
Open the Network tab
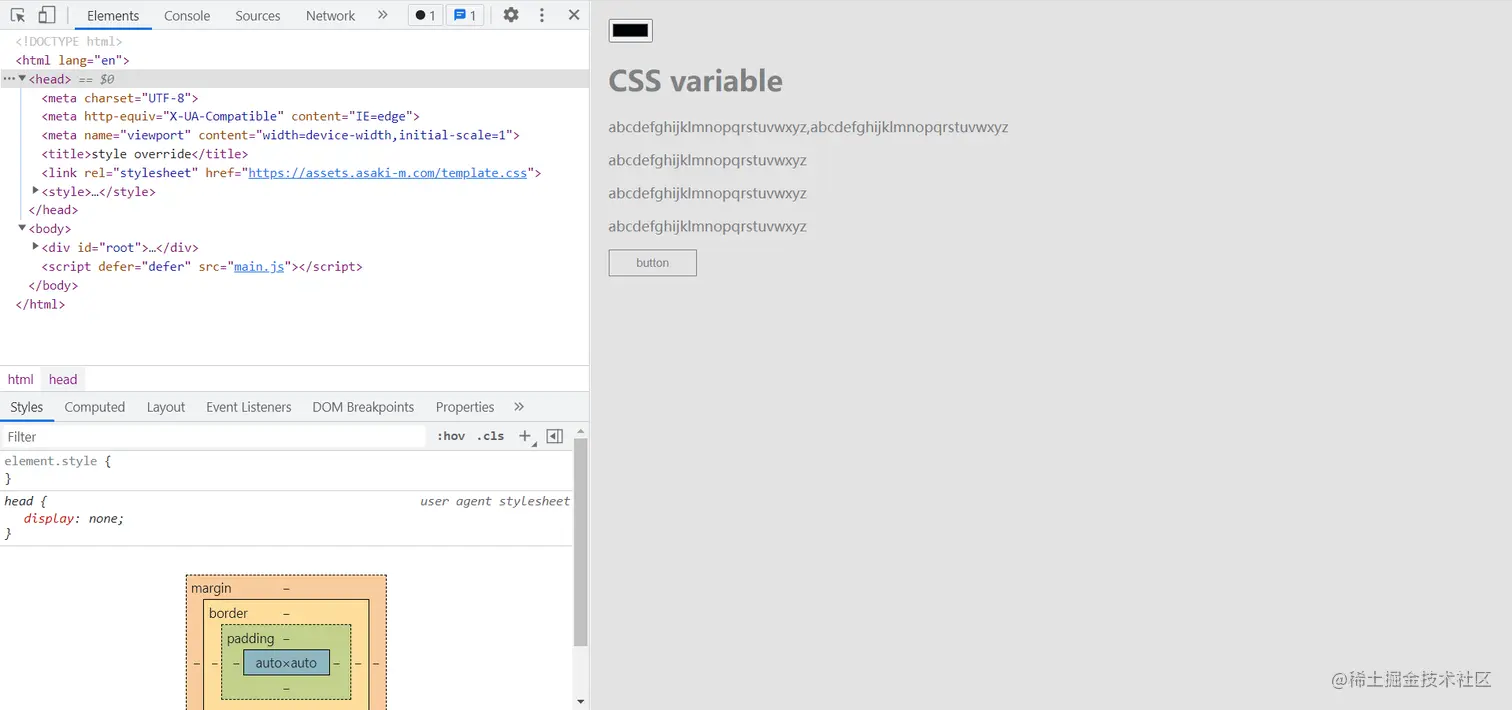pyautogui.click(x=331, y=16)
